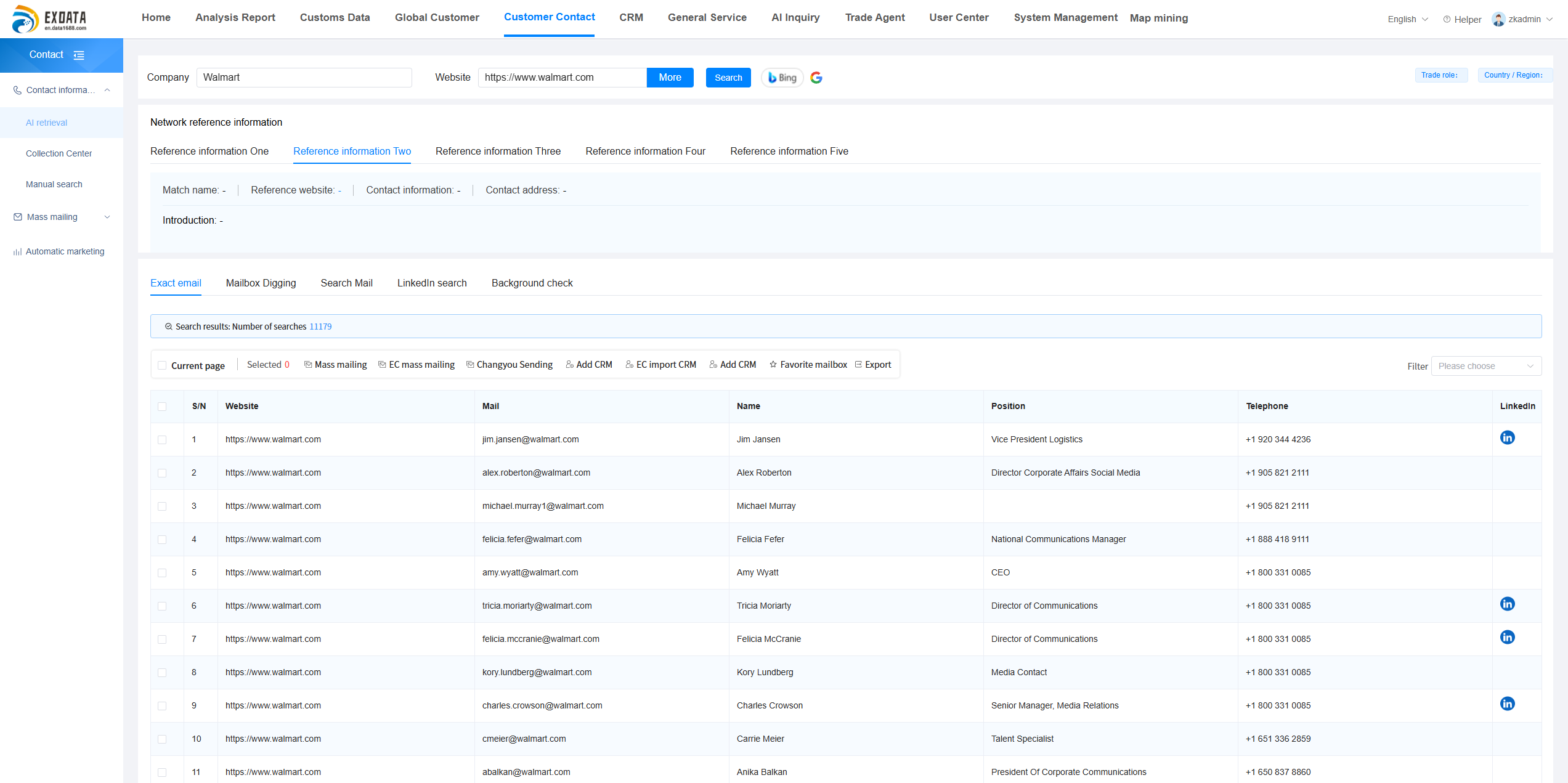Collapse the Mass mailing sidebar section
Screen dimensions: 1568x783
coord(108,217)
